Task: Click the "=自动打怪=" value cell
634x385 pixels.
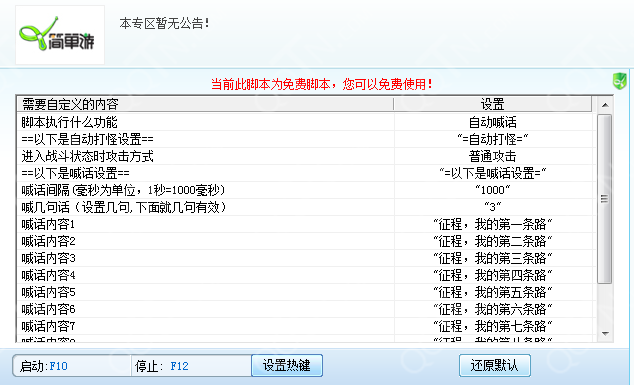Action: [492, 139]
